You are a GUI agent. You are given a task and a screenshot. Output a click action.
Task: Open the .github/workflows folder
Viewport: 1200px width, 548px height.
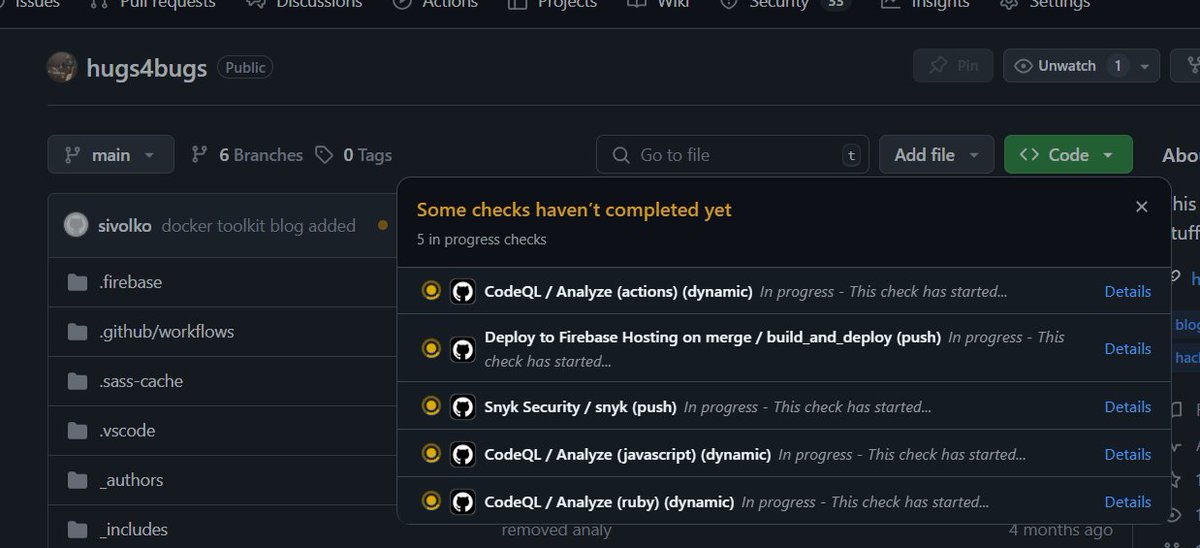(x=166, y=331)
